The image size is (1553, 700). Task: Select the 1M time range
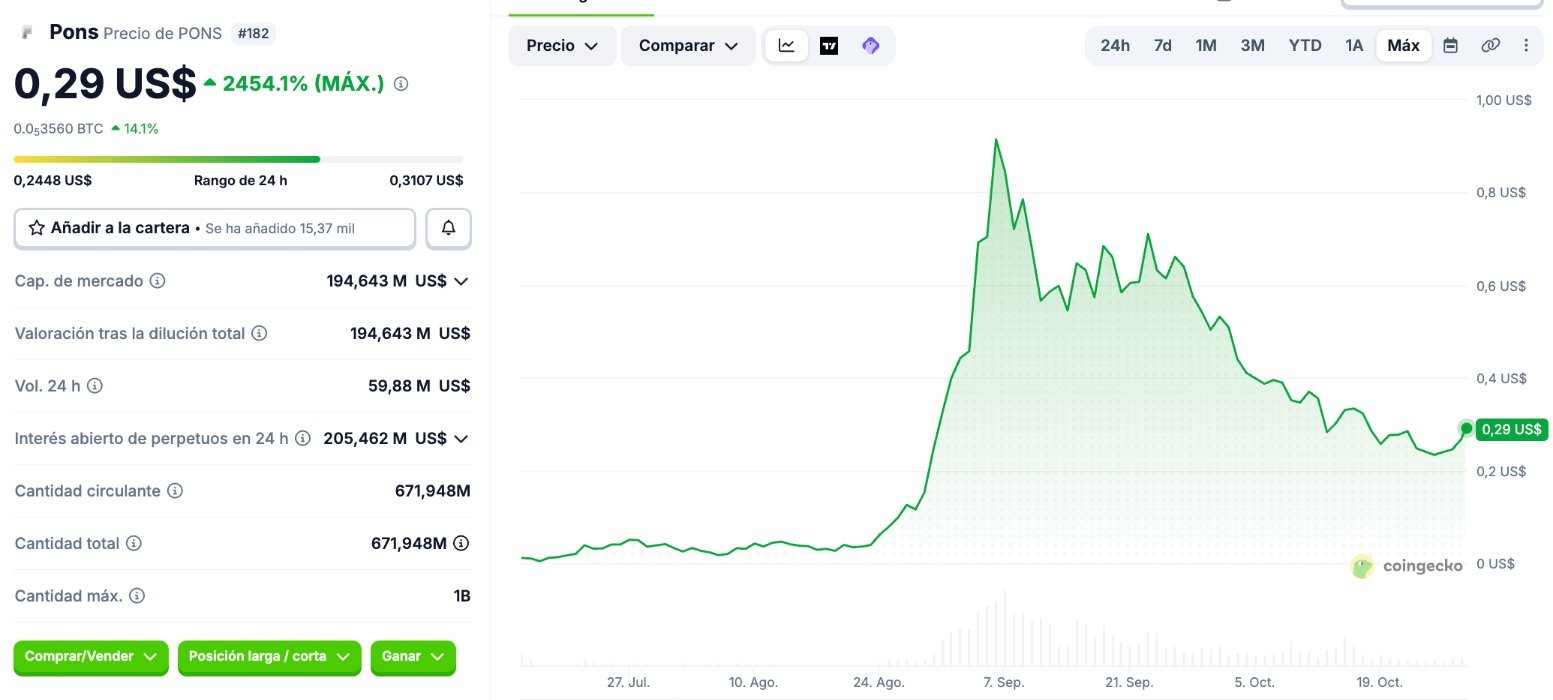pos(1206,45)
